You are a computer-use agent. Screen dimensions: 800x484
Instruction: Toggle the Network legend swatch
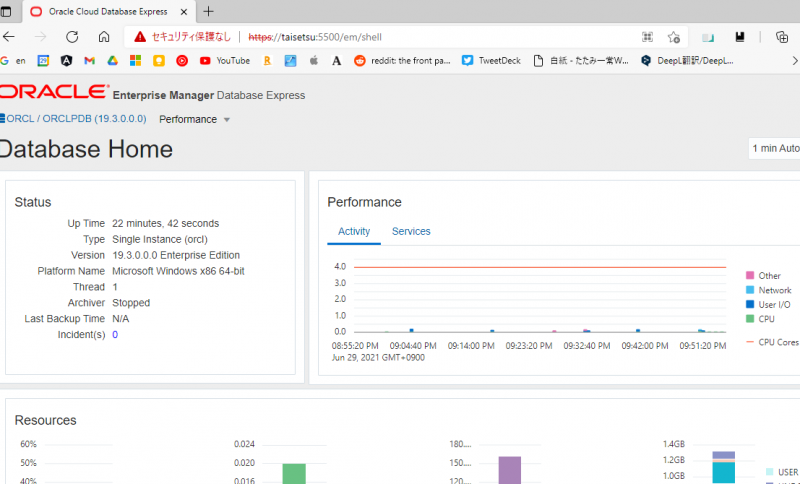click(749, 290)
